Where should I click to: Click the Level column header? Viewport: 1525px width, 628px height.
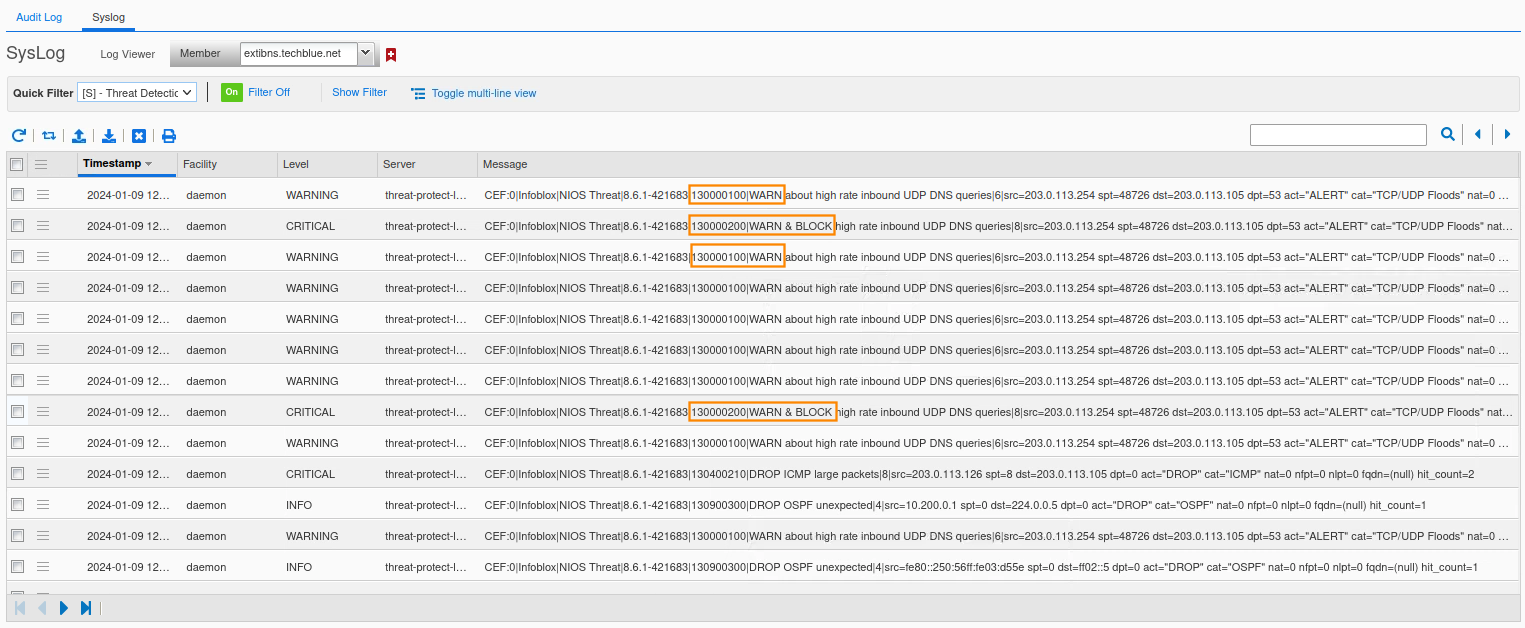click(296, 164)
